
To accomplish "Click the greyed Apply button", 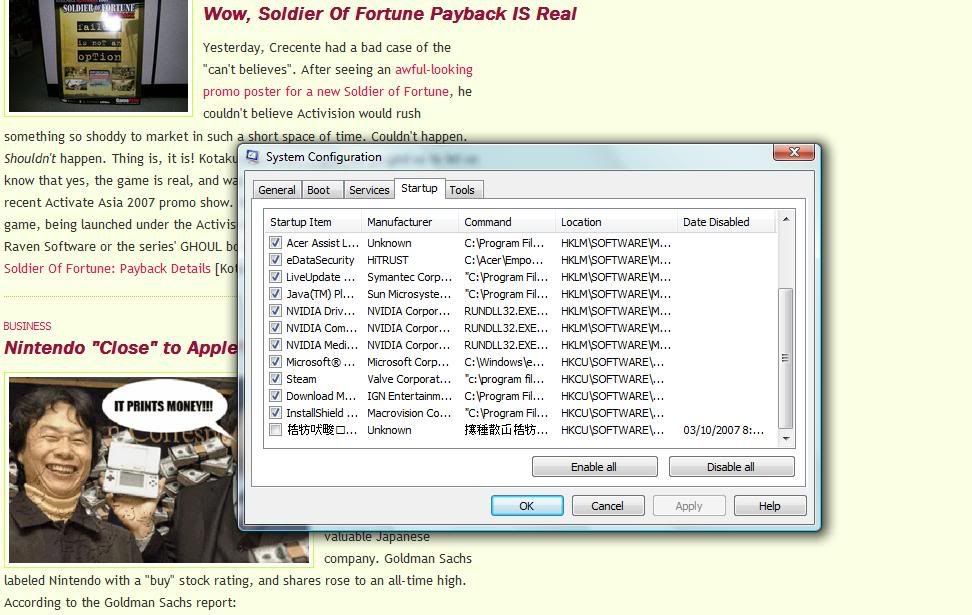I will point(689,506).
